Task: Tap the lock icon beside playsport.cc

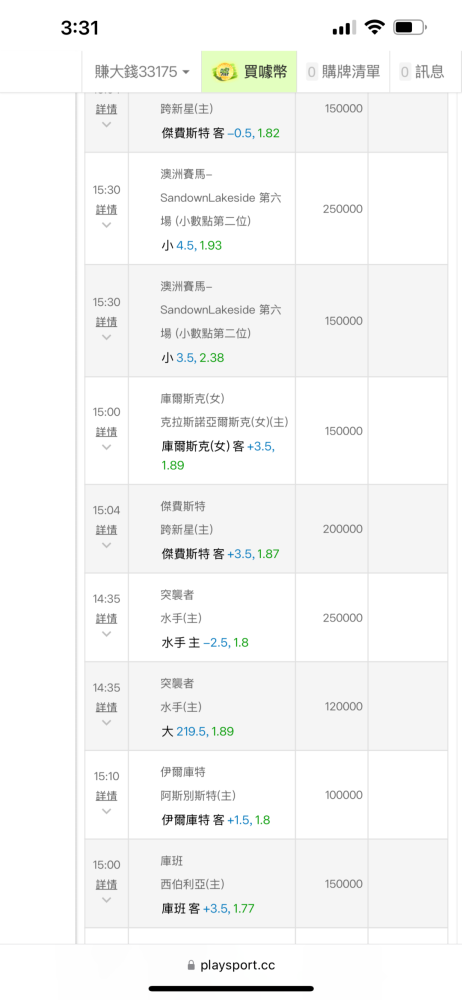Action: point(191,966)
